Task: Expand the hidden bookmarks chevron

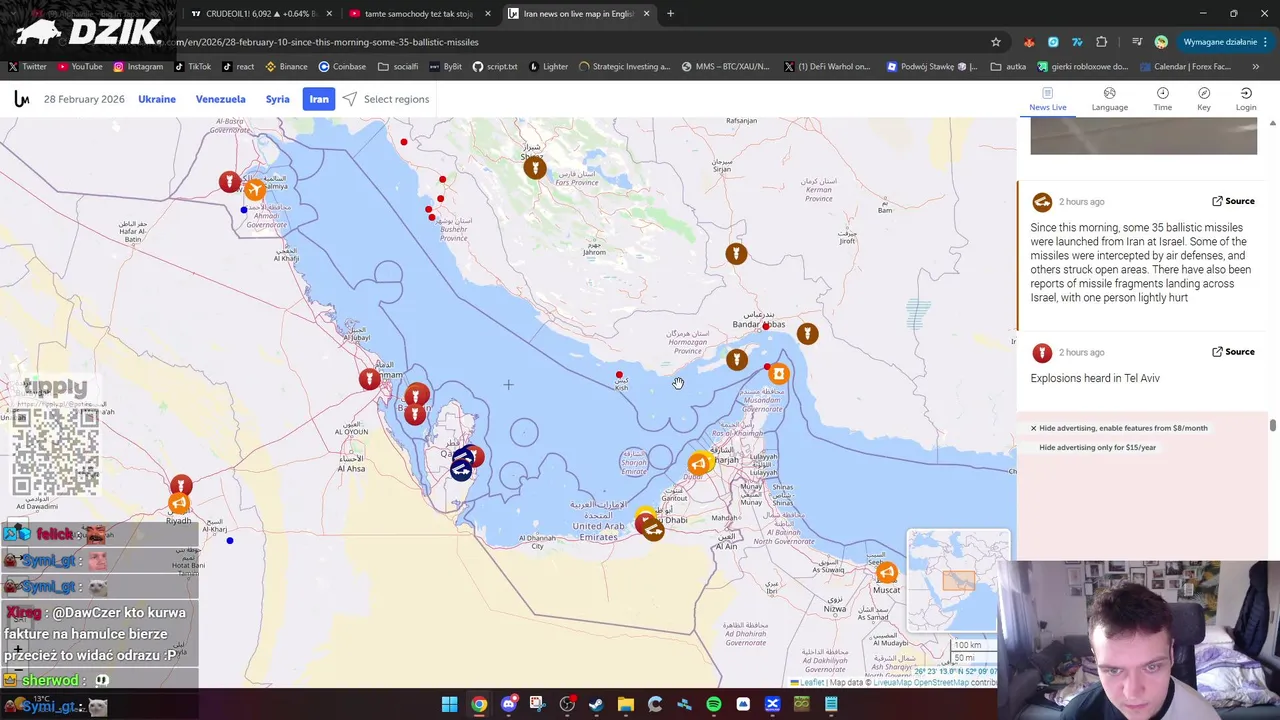Action: click(1256, 67)
